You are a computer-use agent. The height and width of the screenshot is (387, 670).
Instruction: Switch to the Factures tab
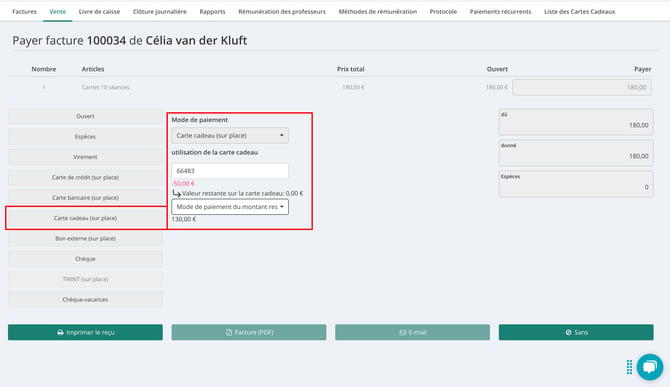click(x=24, y=12)
